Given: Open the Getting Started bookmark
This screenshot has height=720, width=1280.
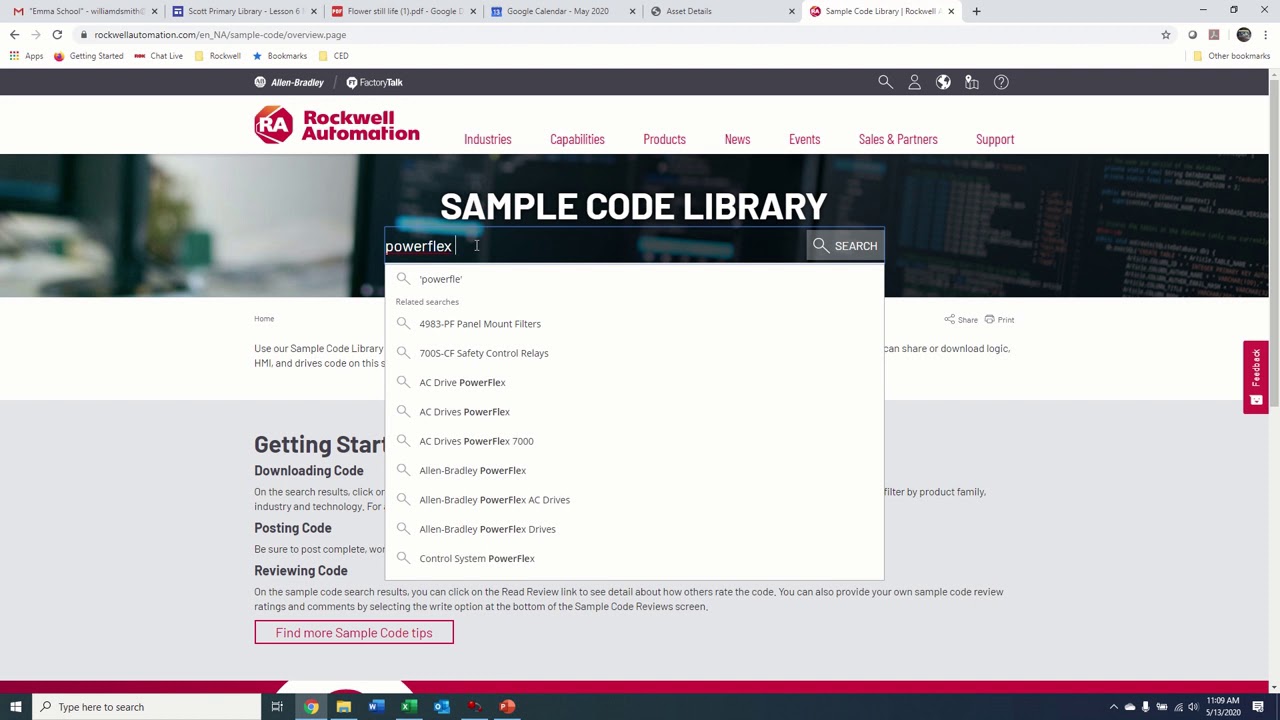Looking at the screenshot, I should 89,56.
